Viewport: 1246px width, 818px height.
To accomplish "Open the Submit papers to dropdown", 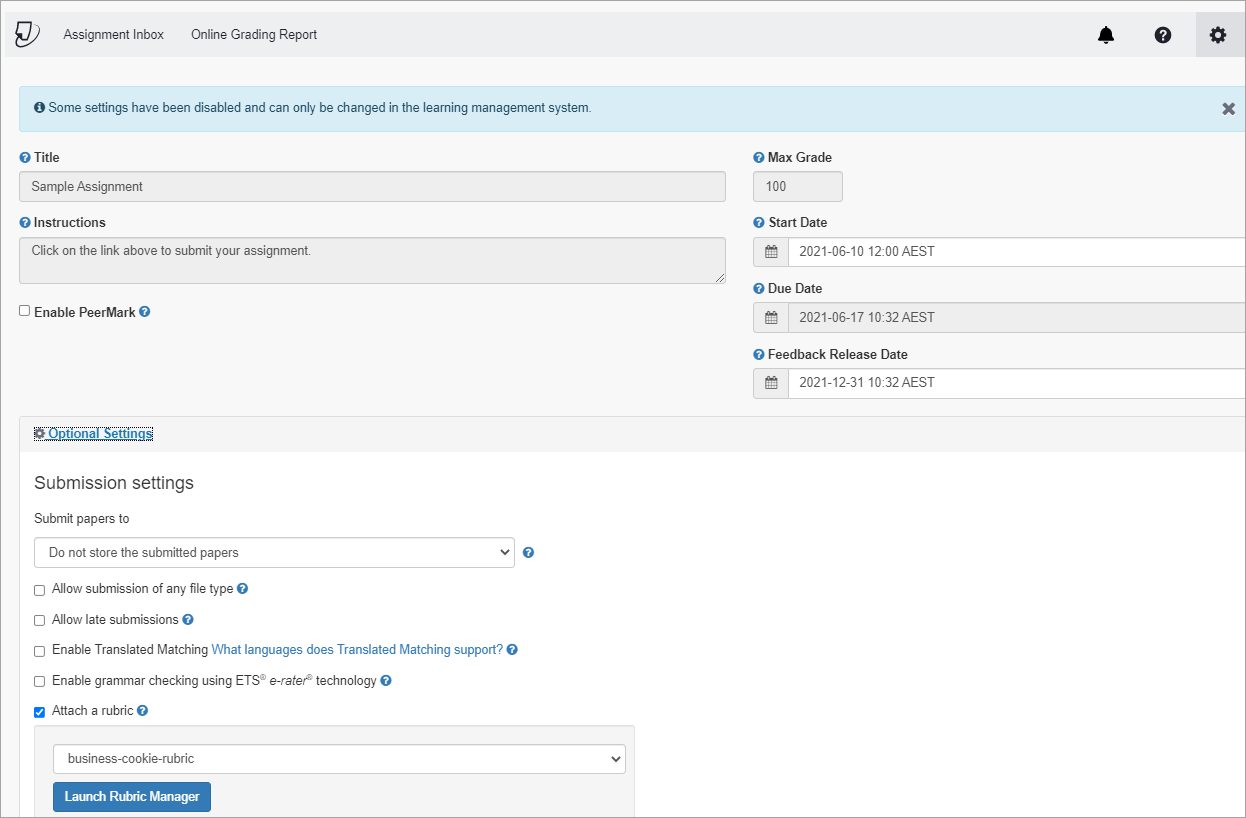I will [x=274, y=553].
